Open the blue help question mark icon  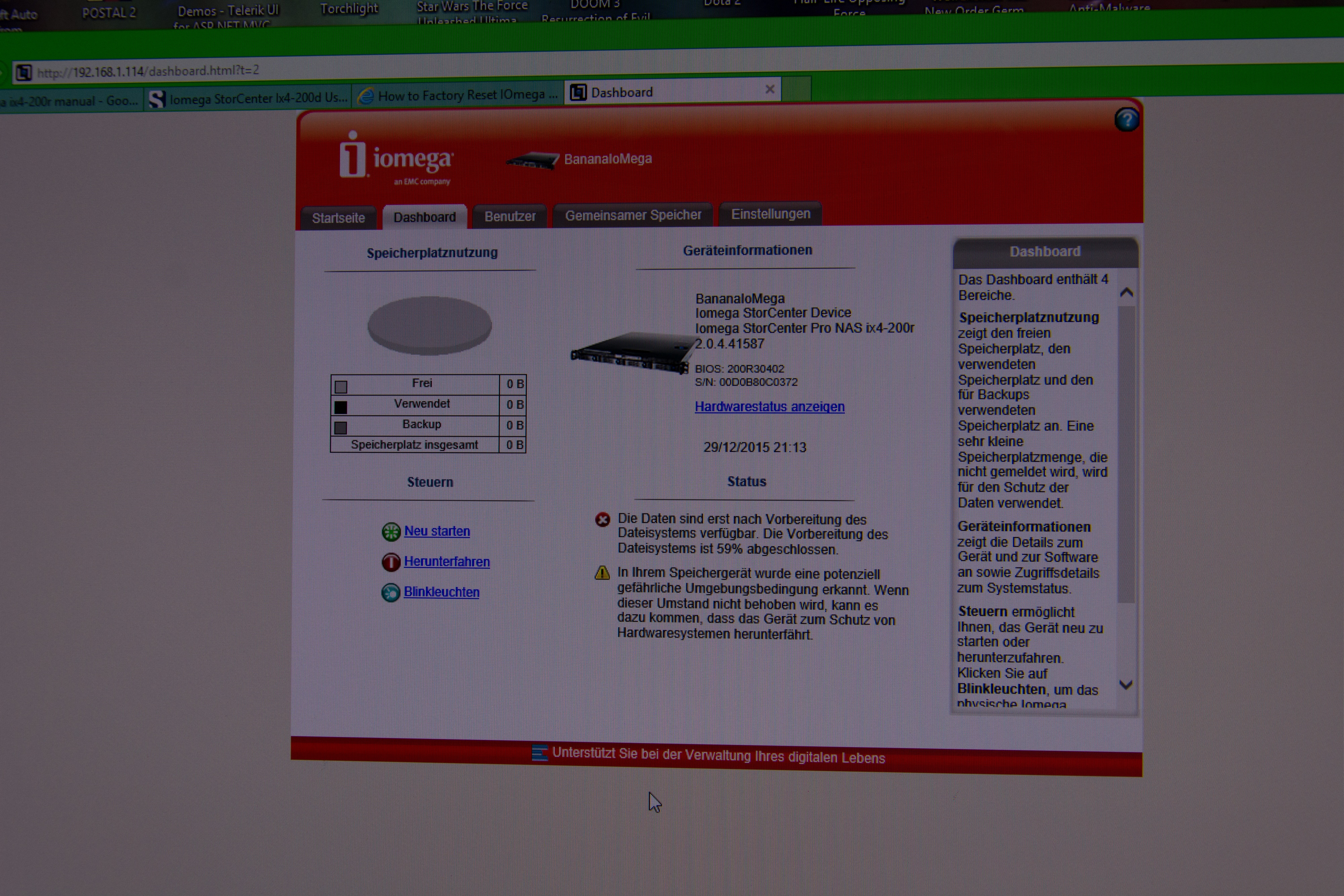tap(1126, 120)
